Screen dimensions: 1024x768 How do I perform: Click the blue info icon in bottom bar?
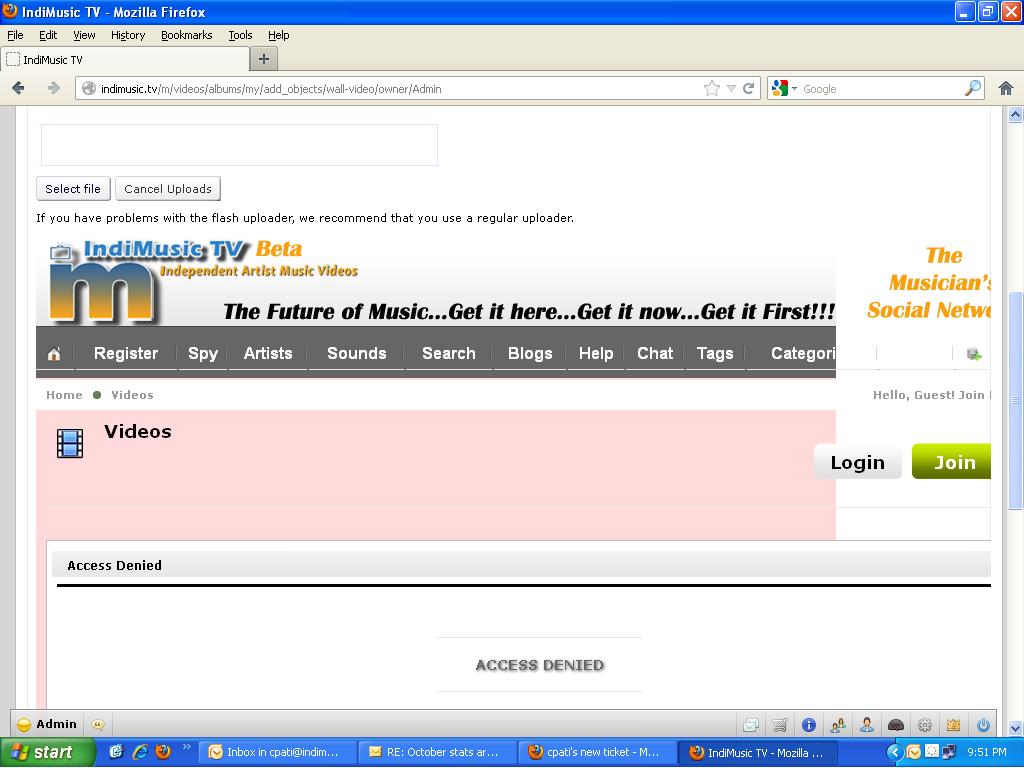(x=809, y=725)
